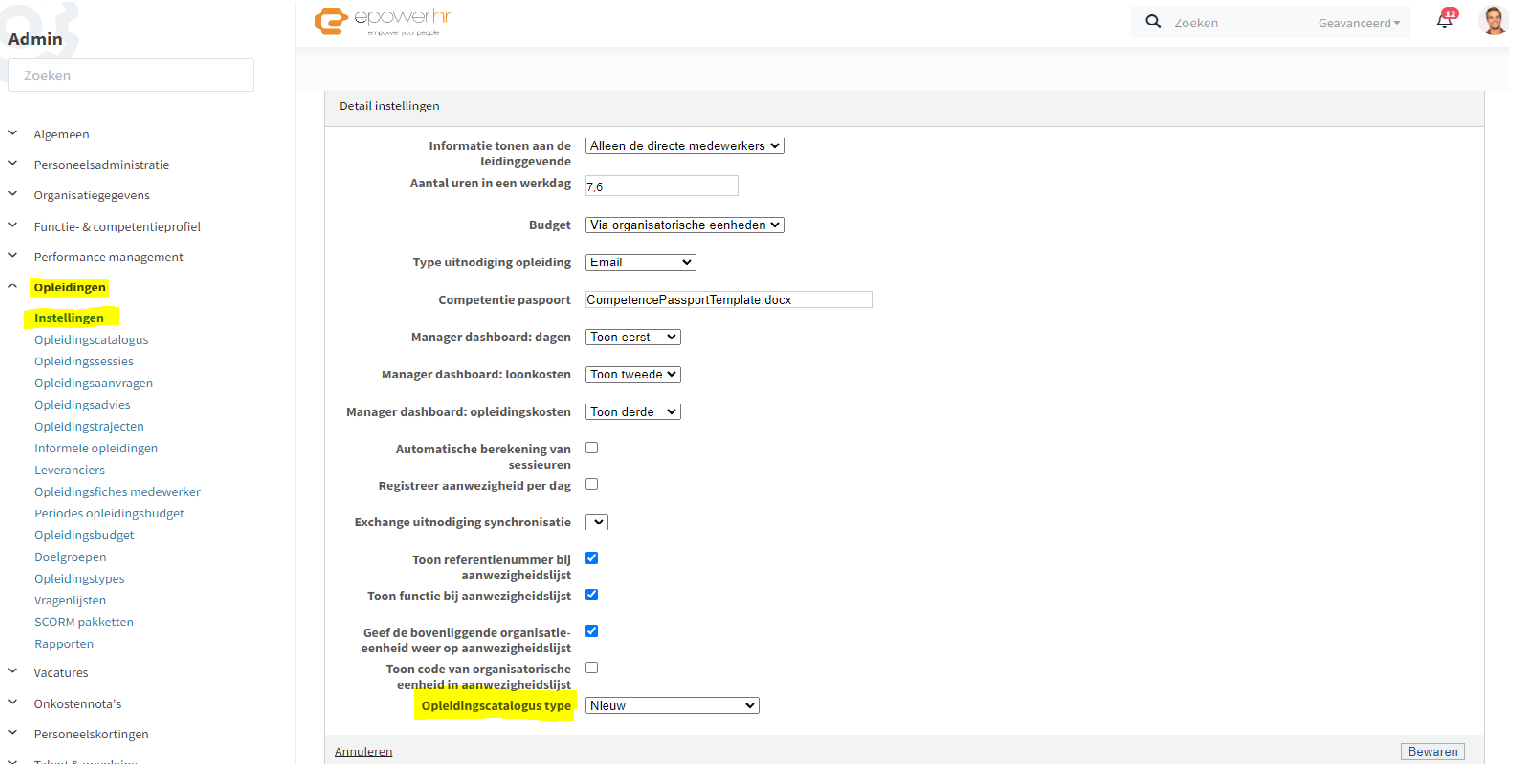This screenshot has height=764, width=1522.
Task: Open Opleidingsaanvragen menu item
Action: tap(93, 383)
